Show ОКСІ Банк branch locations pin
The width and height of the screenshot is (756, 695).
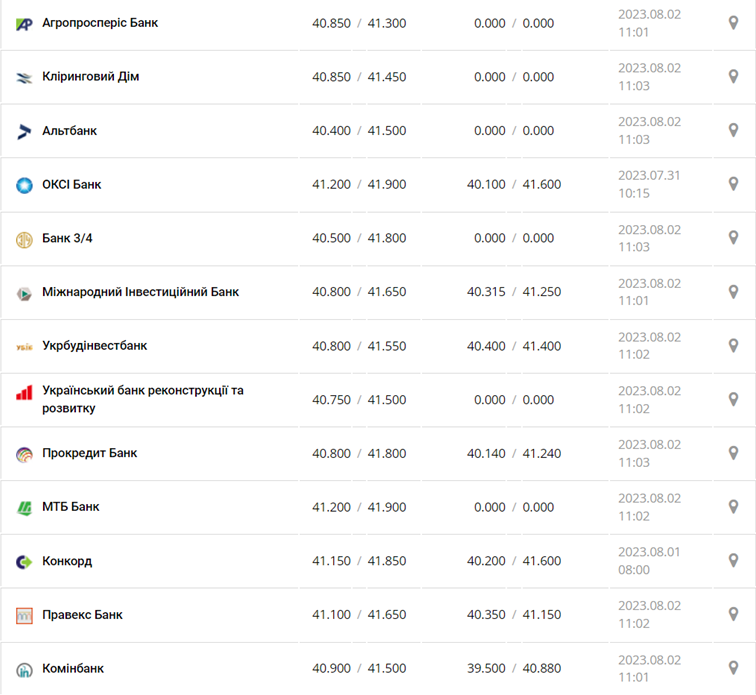point(733,184)
